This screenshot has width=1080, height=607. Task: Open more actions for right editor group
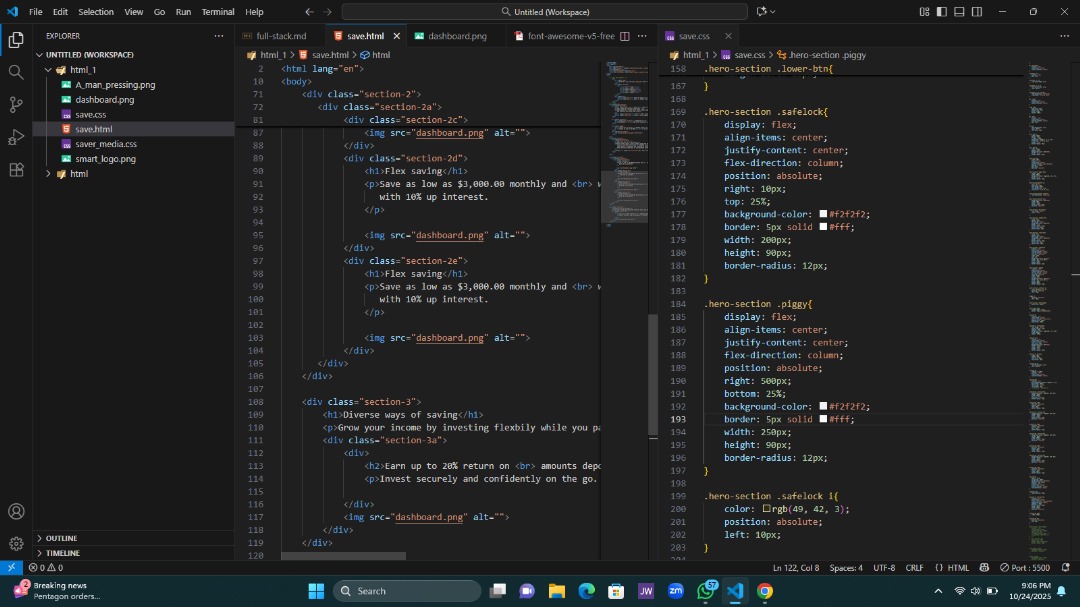tap(1064, 36)
